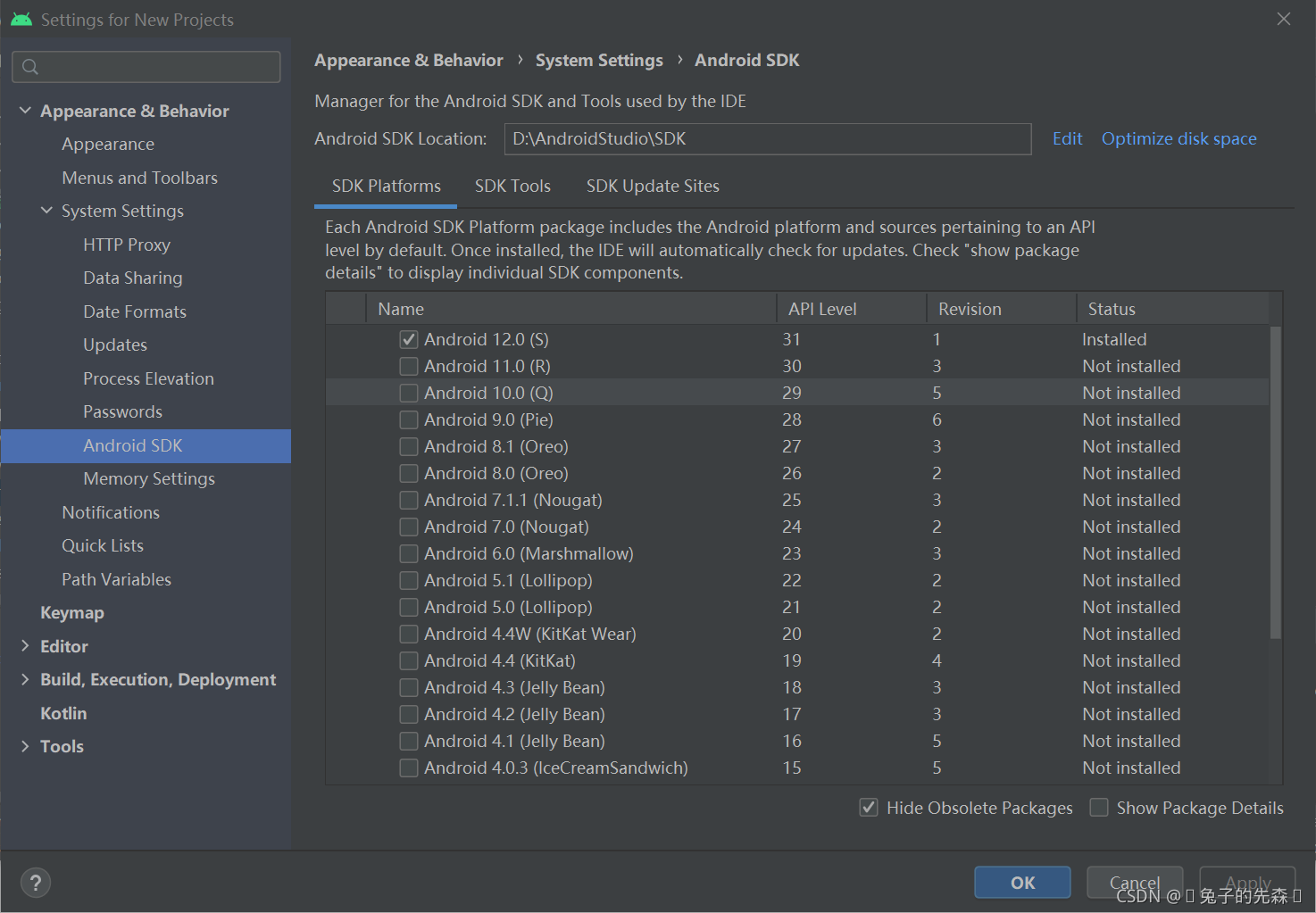The height and width of the screenshot is (913, 1316).
Task: Open Updates settings page
Action: pos(115,344)
